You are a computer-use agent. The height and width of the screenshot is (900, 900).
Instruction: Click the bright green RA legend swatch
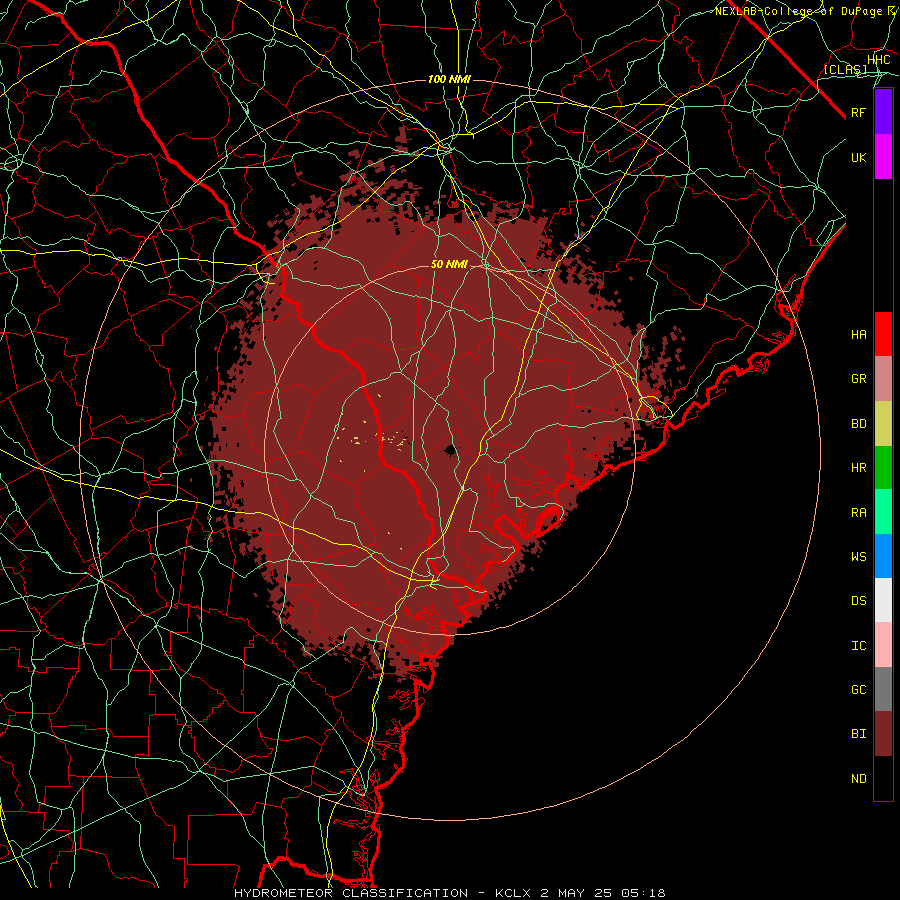tap(883, 512)
